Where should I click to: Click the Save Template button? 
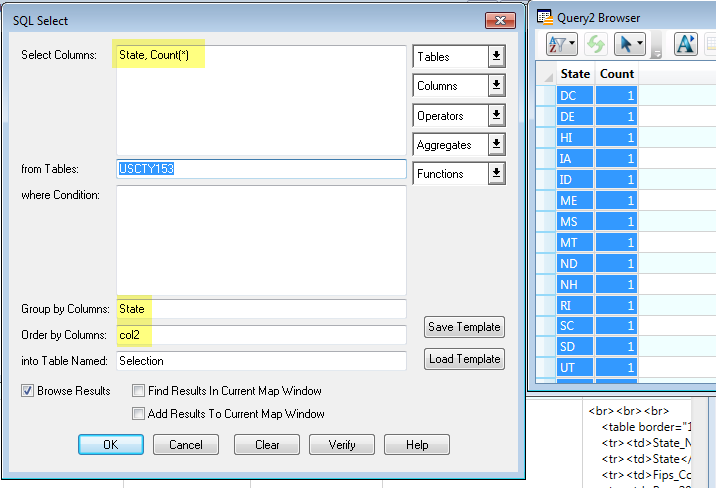tap(464, 327)
